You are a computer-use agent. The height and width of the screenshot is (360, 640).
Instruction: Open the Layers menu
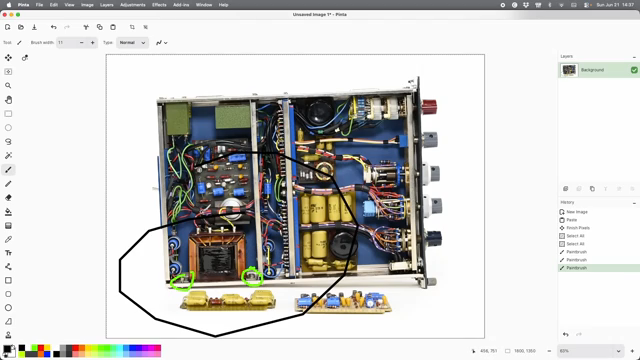[x=107, y=5]
